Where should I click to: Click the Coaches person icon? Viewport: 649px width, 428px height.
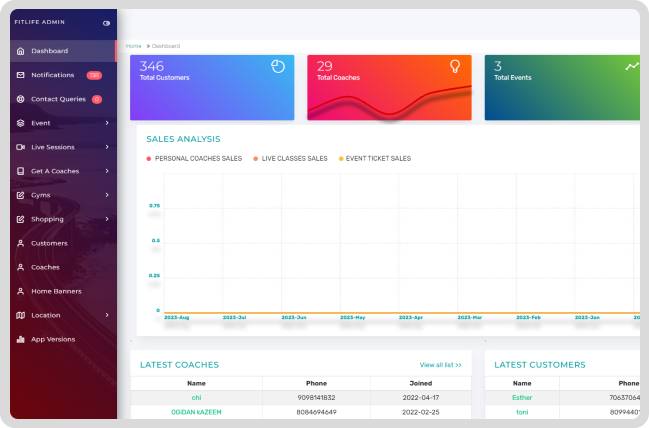tap(20, 267)
